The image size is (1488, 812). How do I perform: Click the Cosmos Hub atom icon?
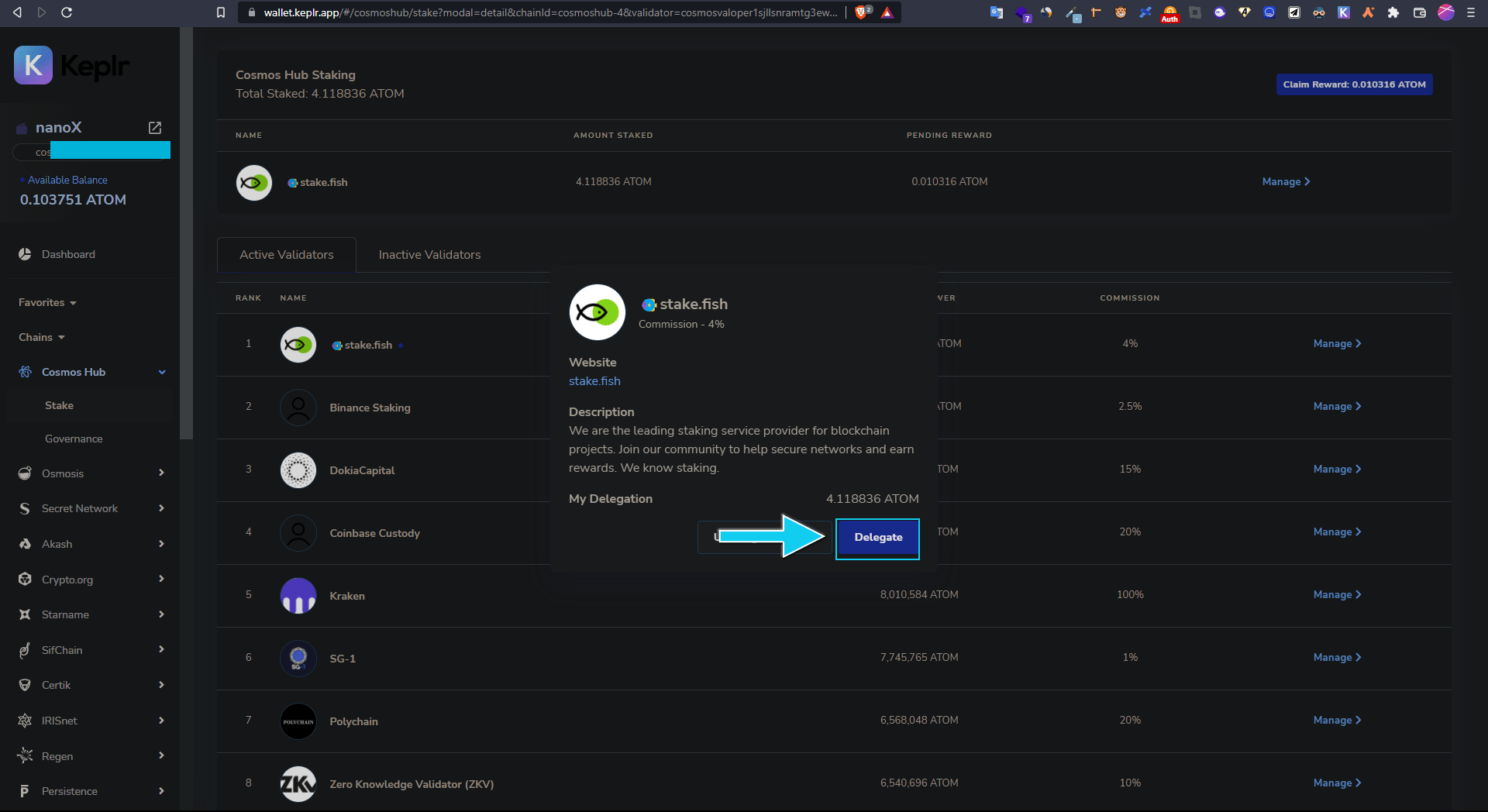(x=25, y=372)
